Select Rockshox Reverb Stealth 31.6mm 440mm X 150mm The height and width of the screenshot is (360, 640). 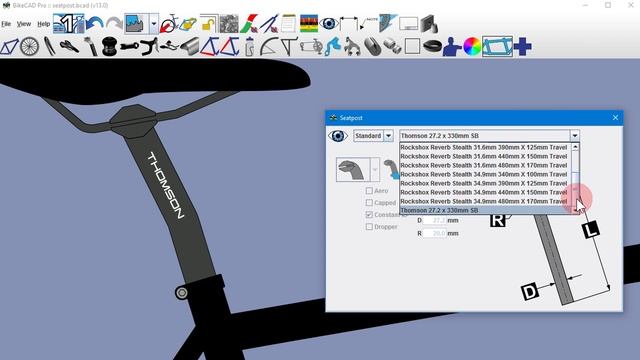pyautogui.click(x=484, y=156)
